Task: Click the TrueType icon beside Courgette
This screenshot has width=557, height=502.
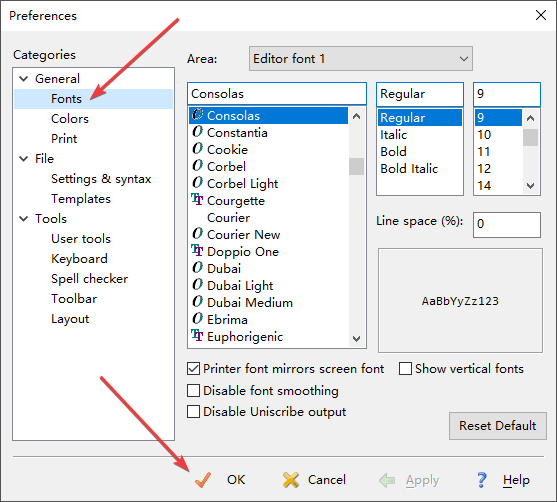Action: click(197, 200)
